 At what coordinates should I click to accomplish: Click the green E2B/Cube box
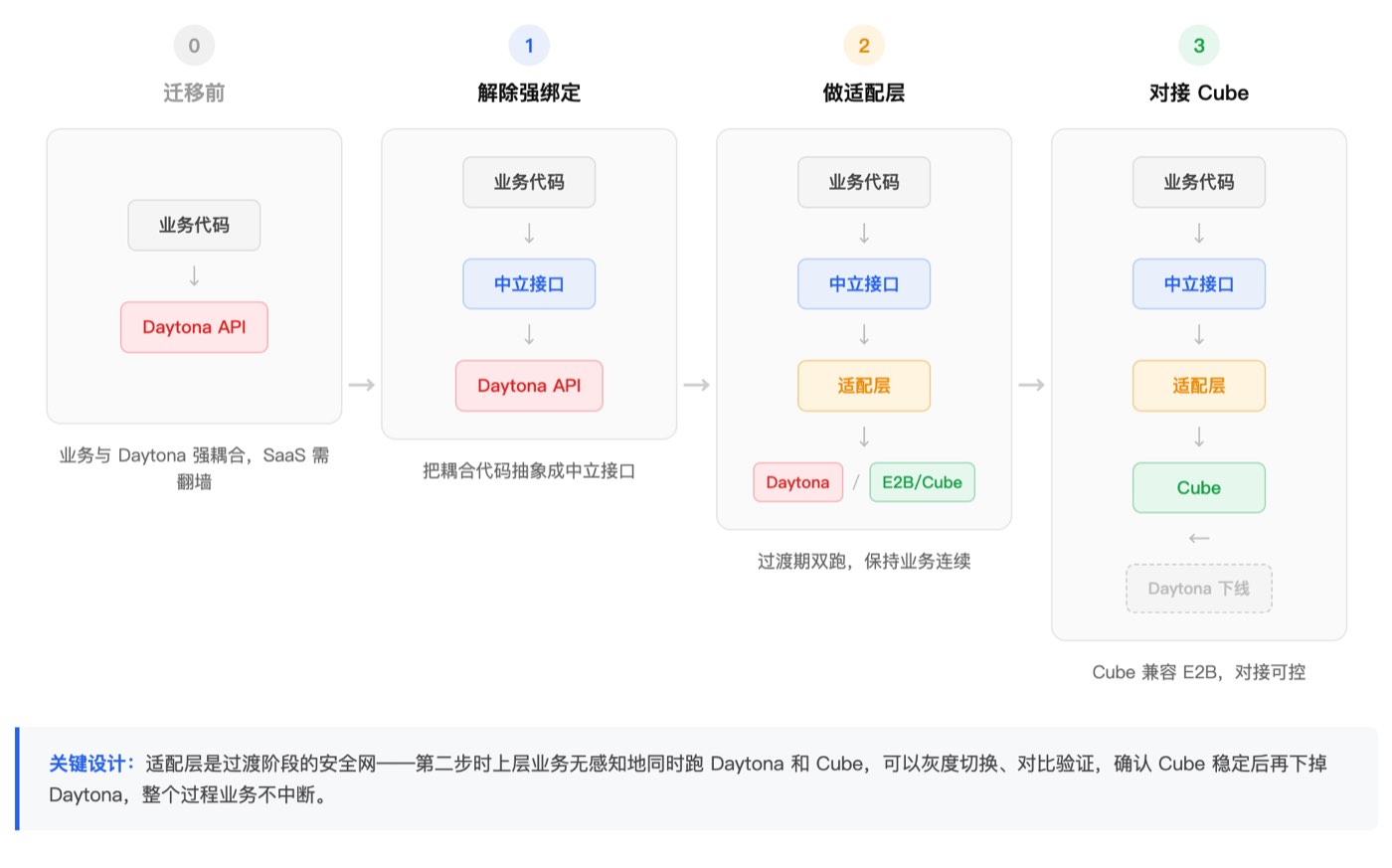(x=923, y=482)
